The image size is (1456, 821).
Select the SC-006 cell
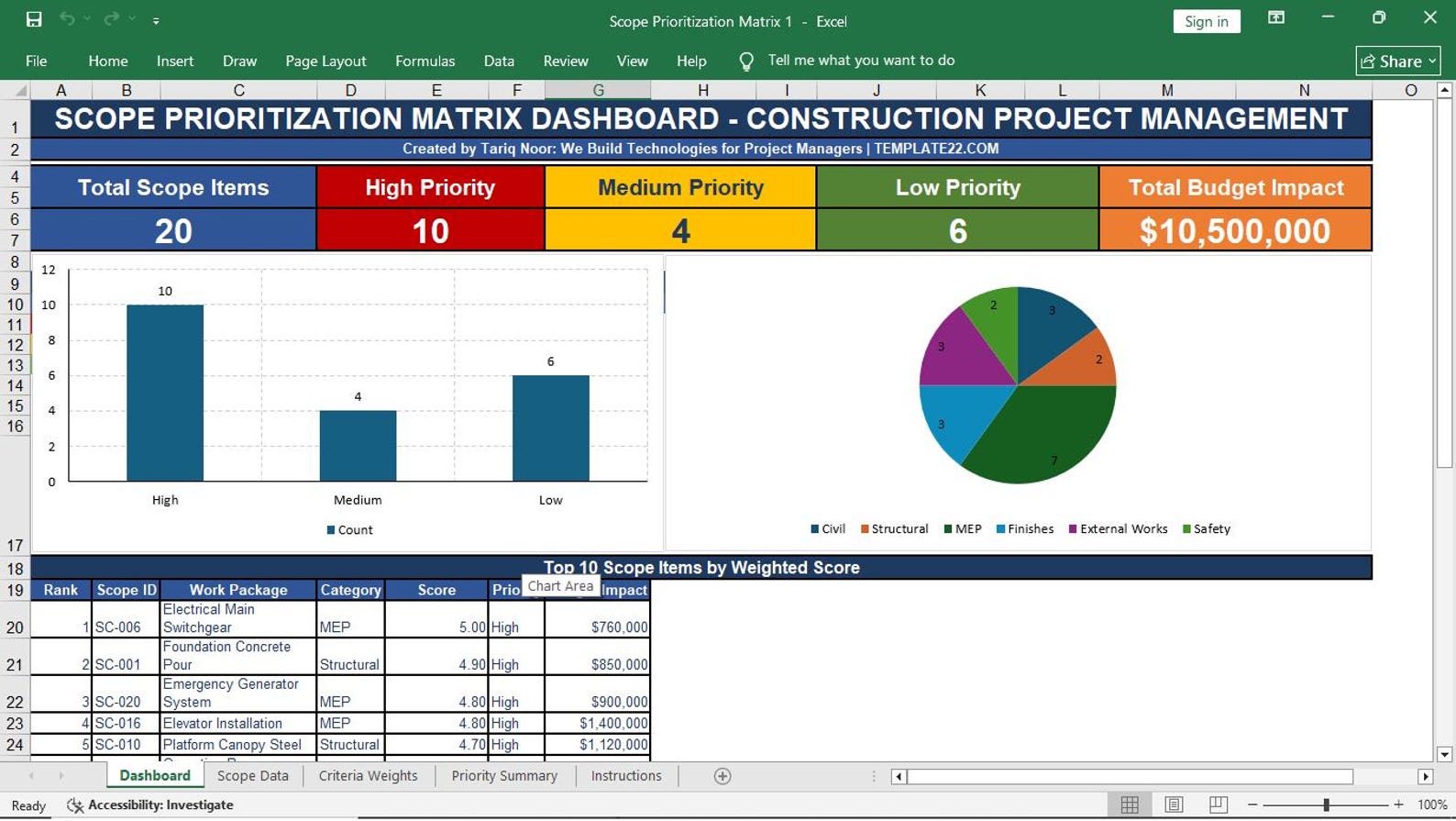coord(126,619)
